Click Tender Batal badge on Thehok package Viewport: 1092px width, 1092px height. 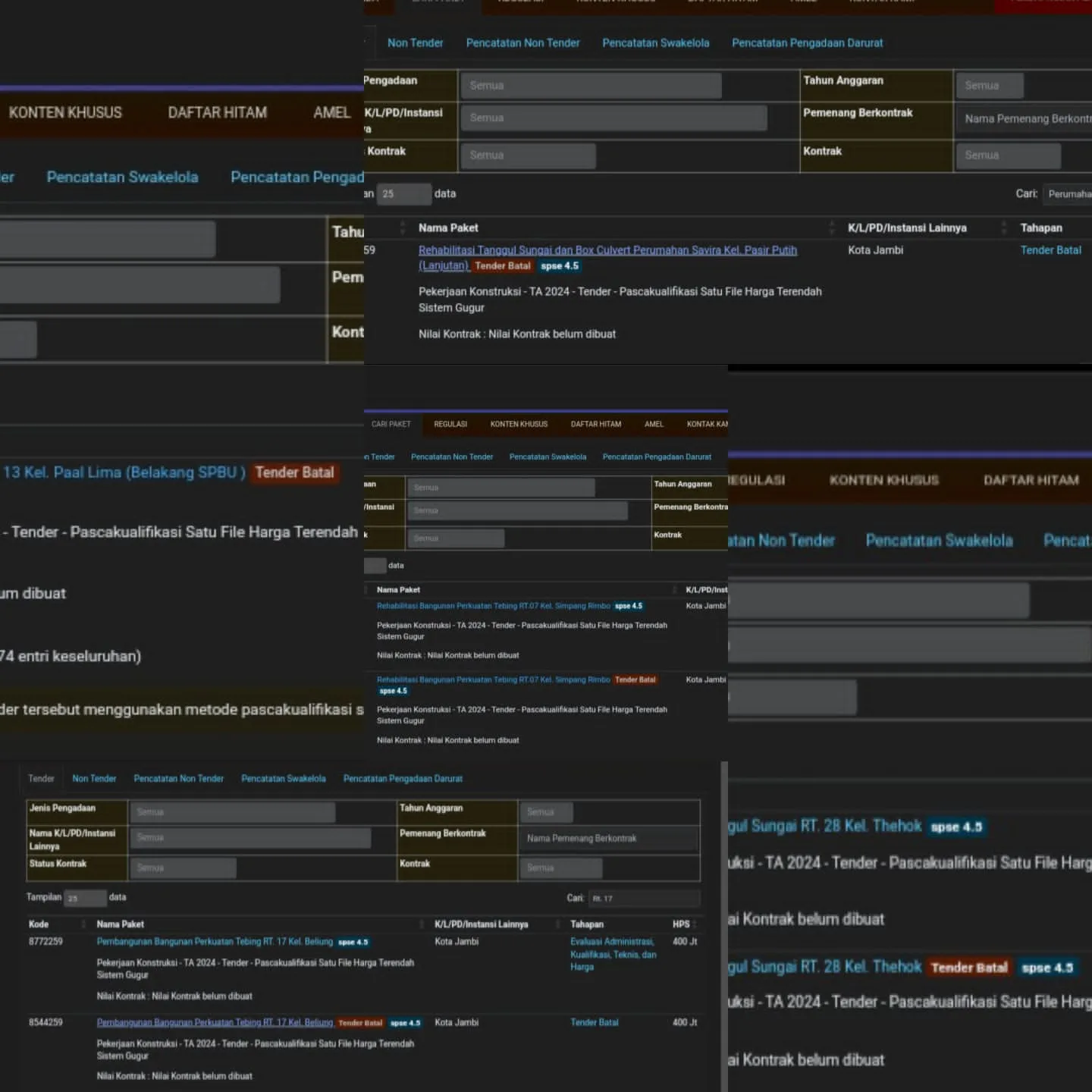tap(969, 968)
